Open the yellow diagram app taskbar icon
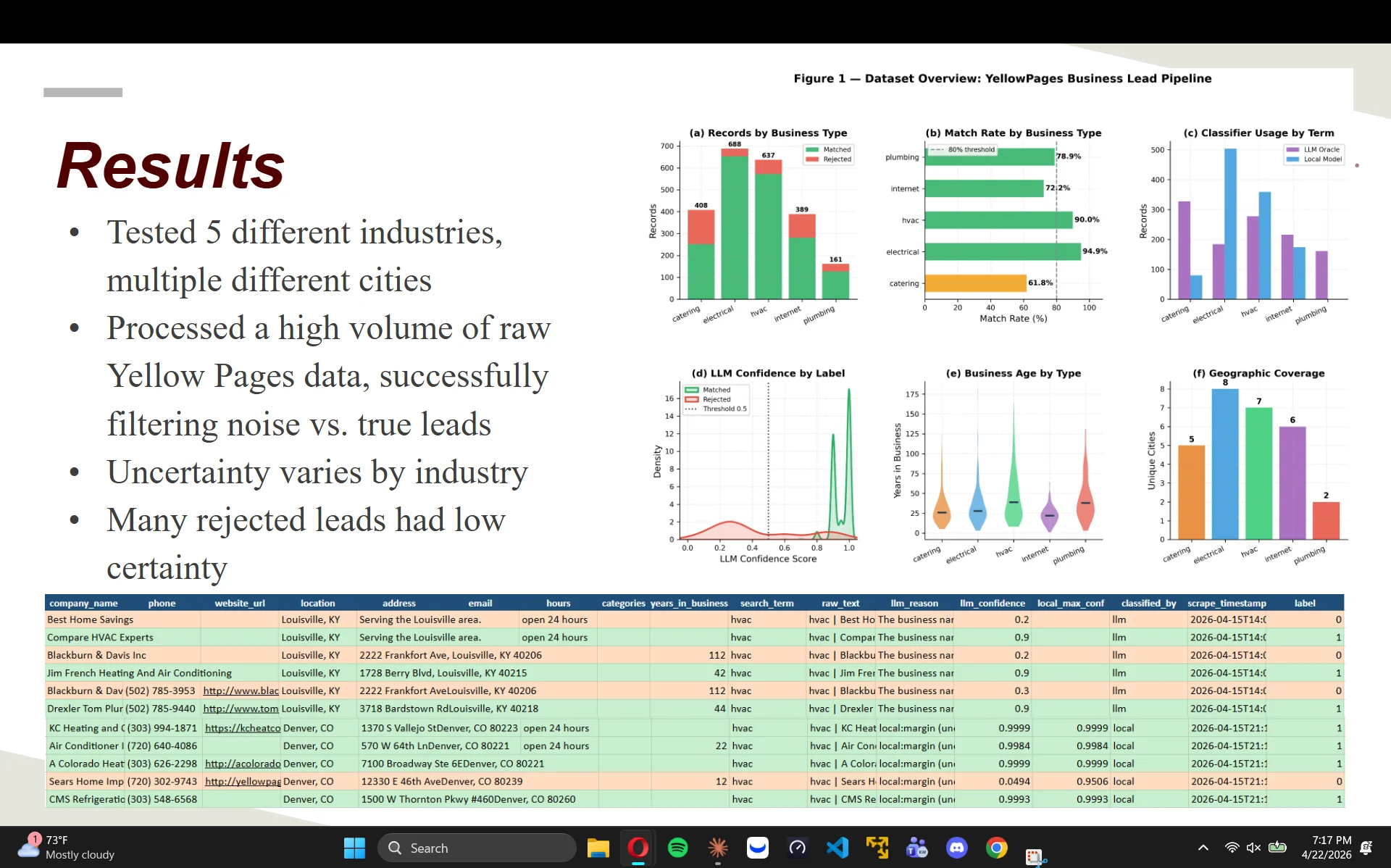 click(x=877, y=848)
